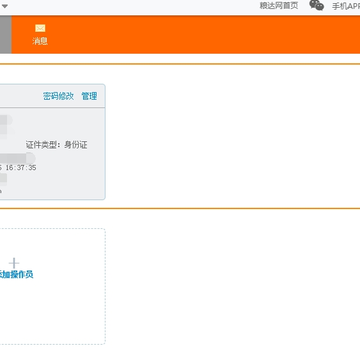360x360 pixels.
Task: Click blurred field below the timestamp
Action: coord(3,179)
